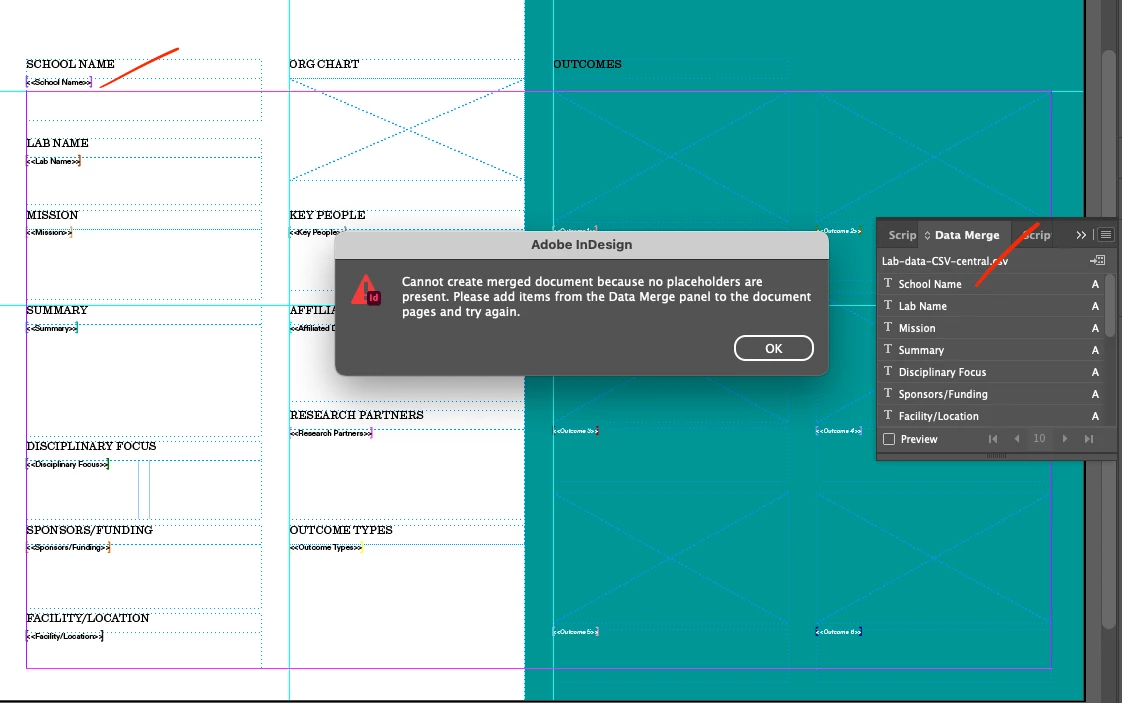Click the <<Outcome 4>> placeholder
The width and height of the screenshot is (1122, 703).
tap(839, 431)
